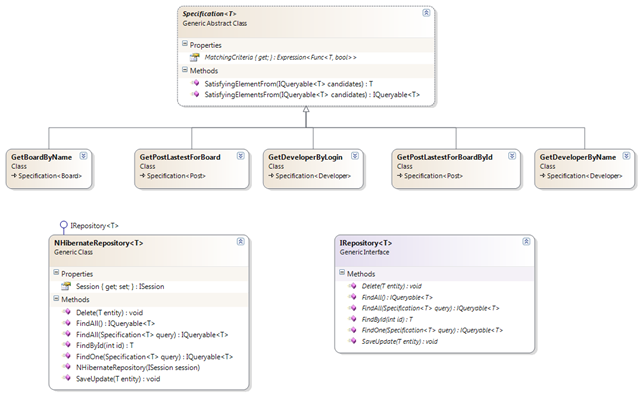Expand the GetPostLastestForBoardById class chevron

click(x=512, y=156)
